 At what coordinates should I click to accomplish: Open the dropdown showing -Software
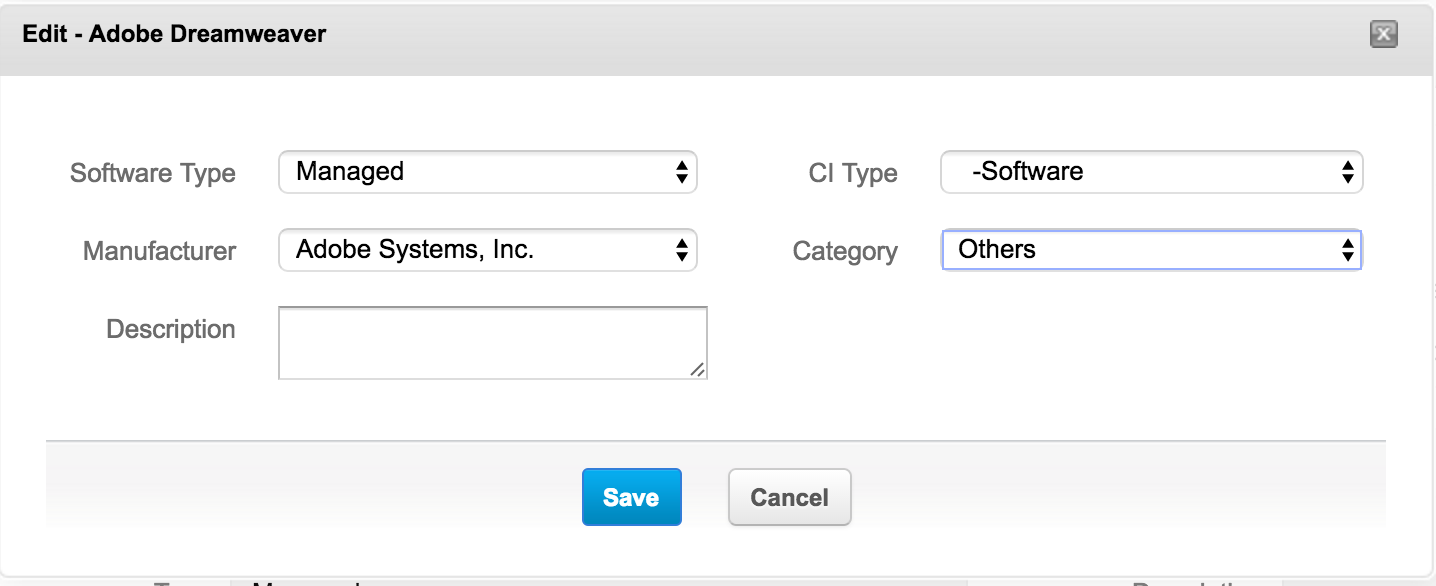1140,172
